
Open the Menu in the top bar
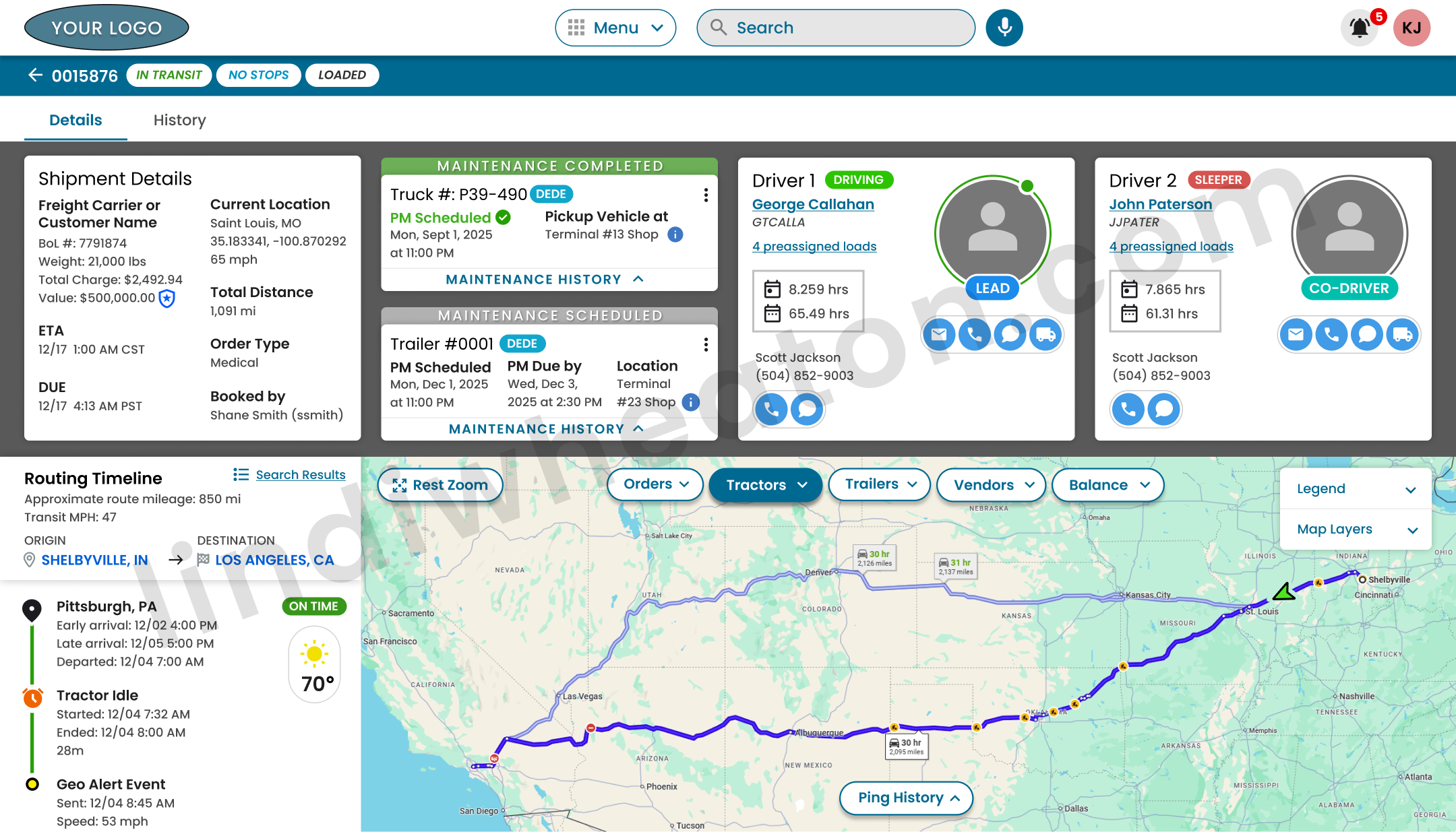(614, 28)
